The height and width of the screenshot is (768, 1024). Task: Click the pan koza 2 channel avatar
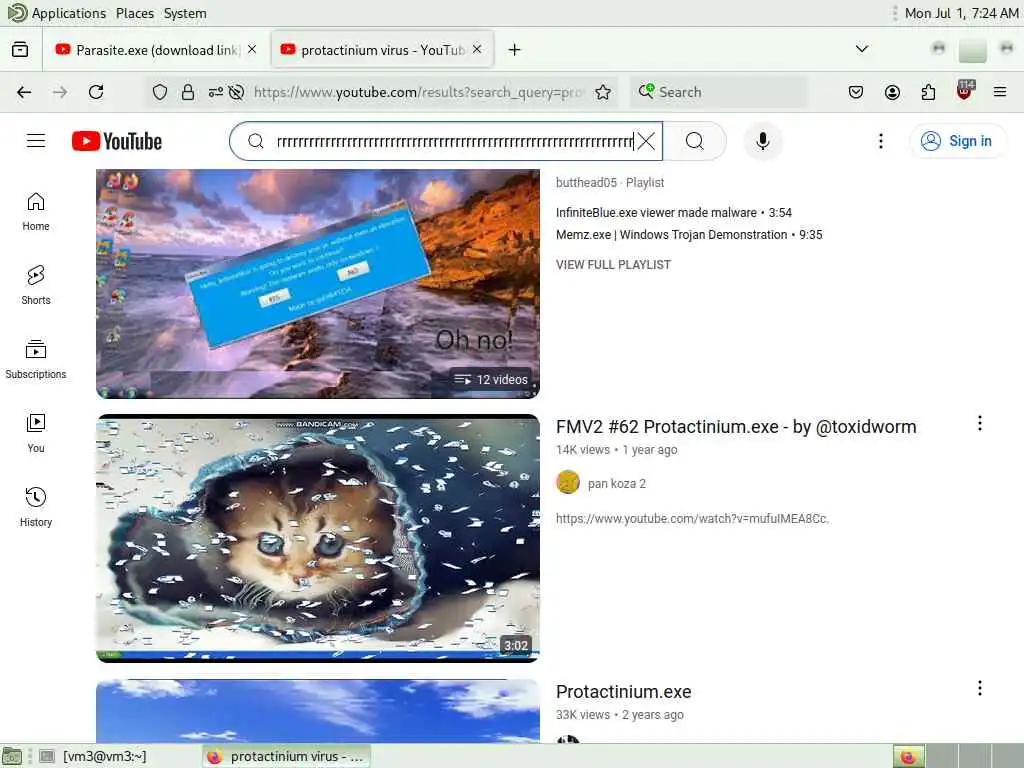coord(568,483)
